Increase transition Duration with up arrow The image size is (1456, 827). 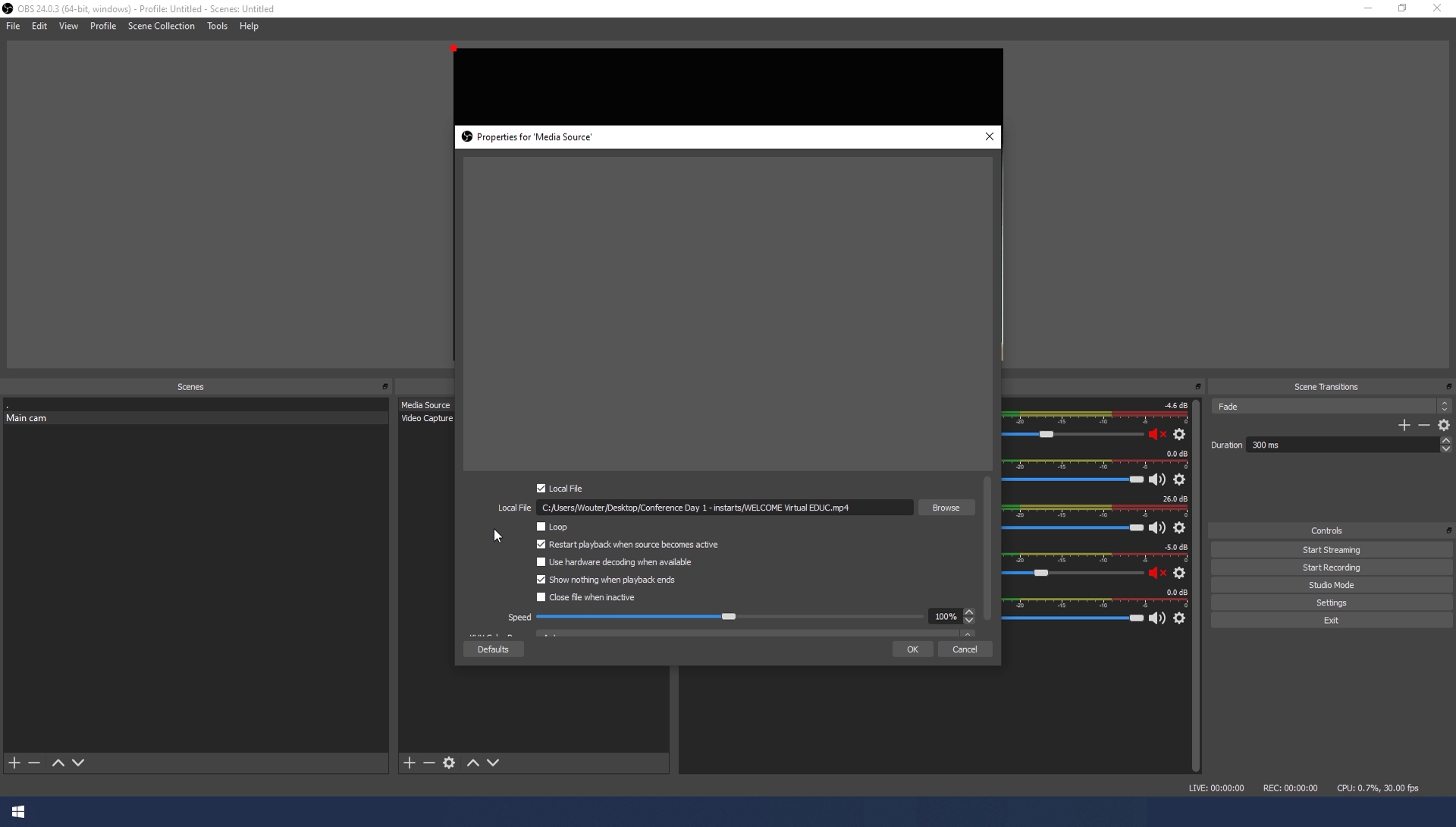1445,441
